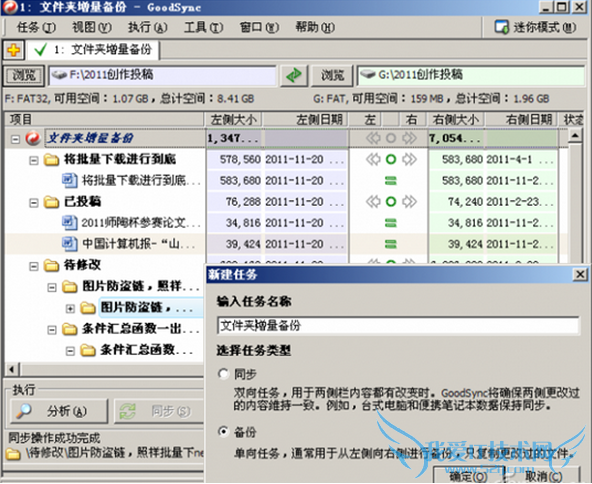This screenshot has width=592, height=484.
Task: Click the right path field G:\2011创作投稿
Action: pyautogui.click(x=471, y=75)
